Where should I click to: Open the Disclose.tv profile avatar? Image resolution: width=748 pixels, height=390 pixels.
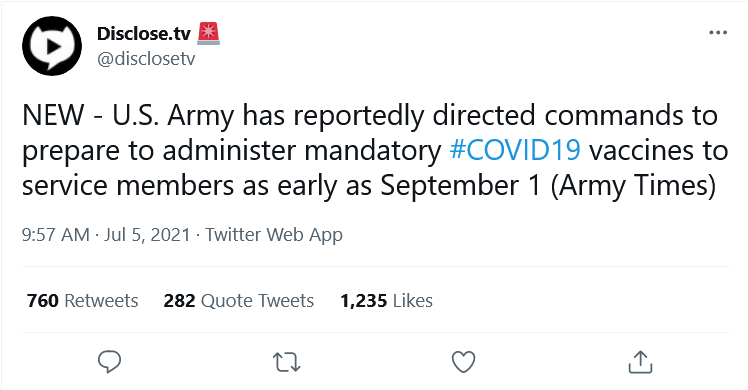pos(52,46)
